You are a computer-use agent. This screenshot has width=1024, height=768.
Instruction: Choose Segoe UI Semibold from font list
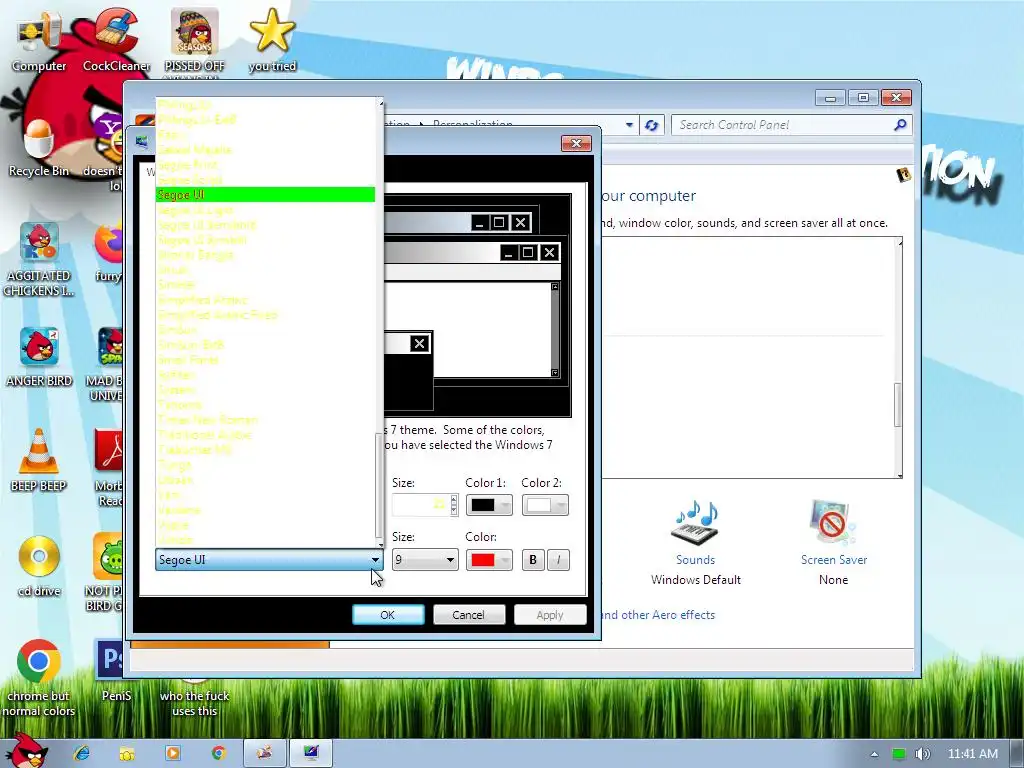click(265, 225)
